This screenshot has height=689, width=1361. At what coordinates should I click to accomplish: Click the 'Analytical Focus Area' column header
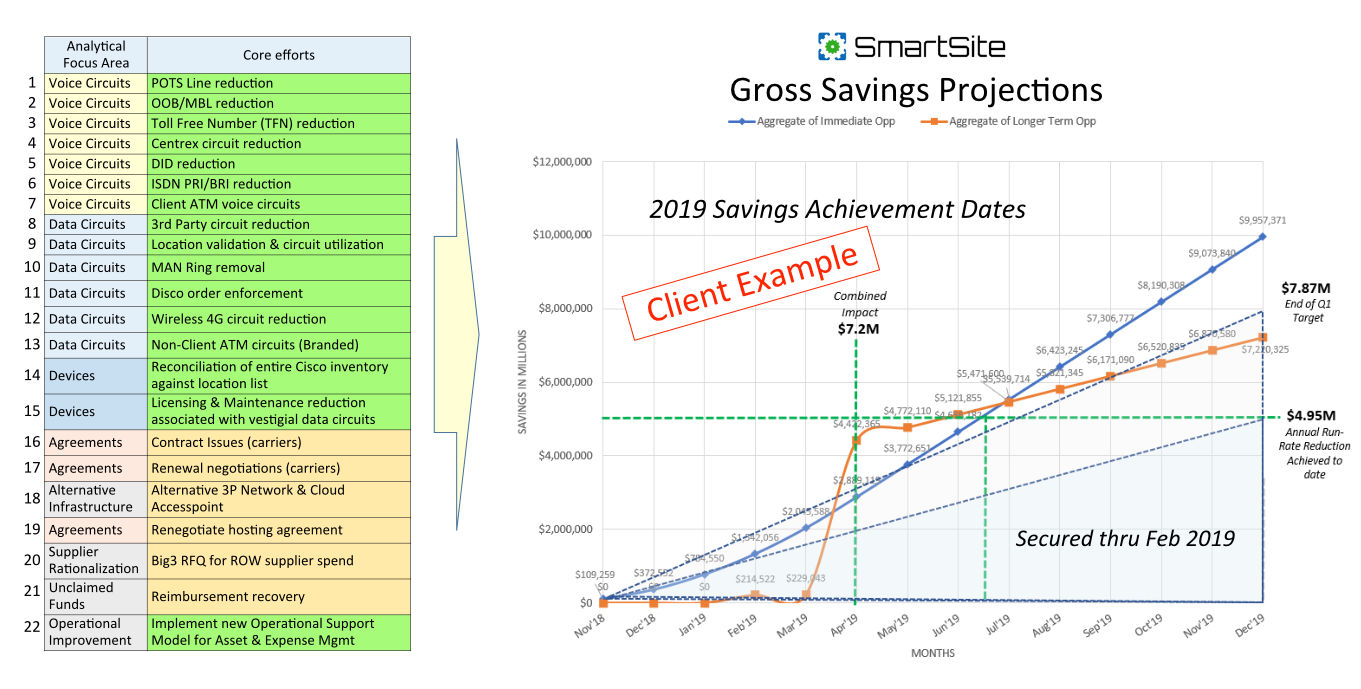tap(96, 54)
